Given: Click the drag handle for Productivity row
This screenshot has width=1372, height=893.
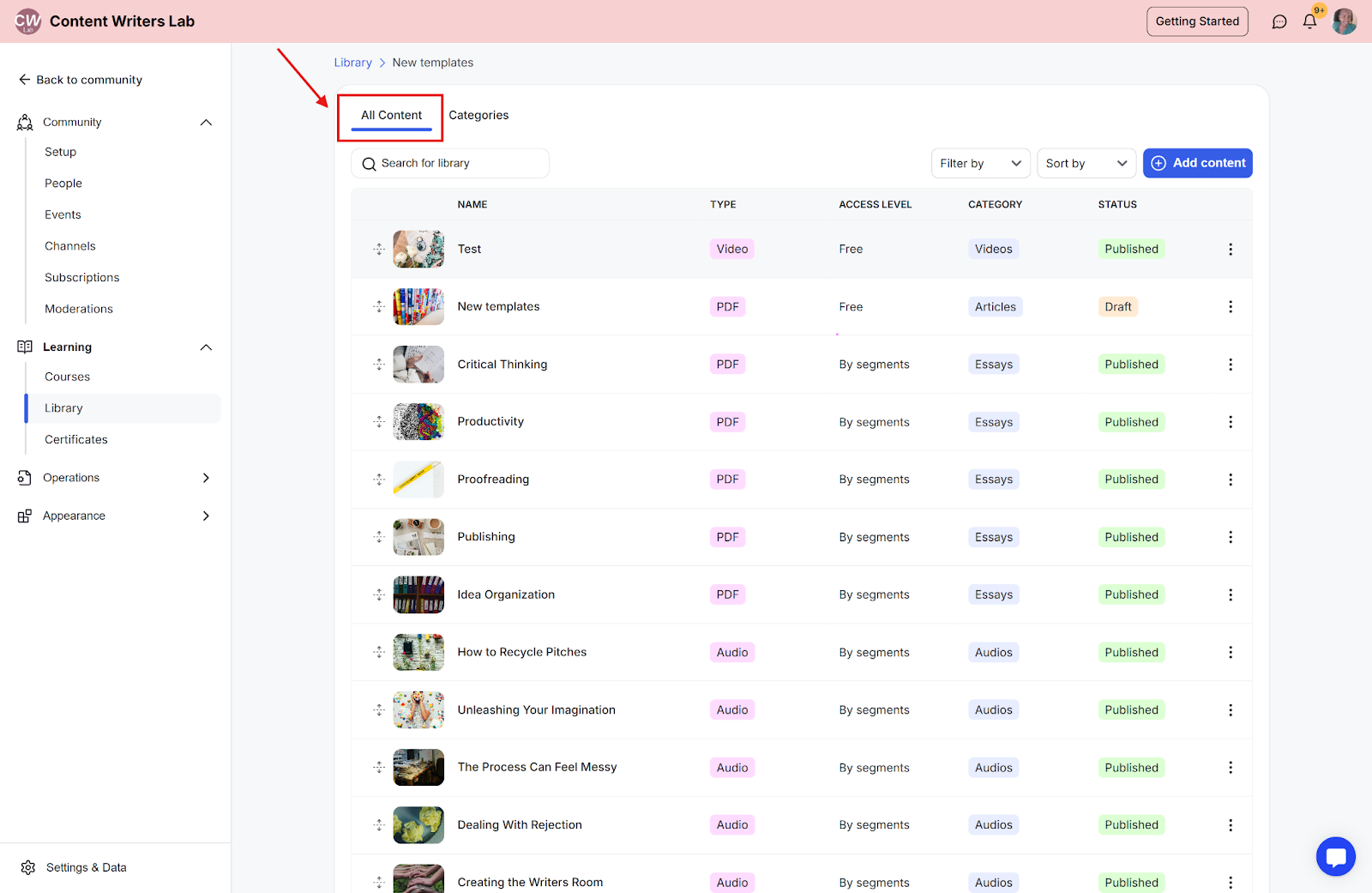Looking at the screenshot, I should pyautogui.click(x=379, y=422).
